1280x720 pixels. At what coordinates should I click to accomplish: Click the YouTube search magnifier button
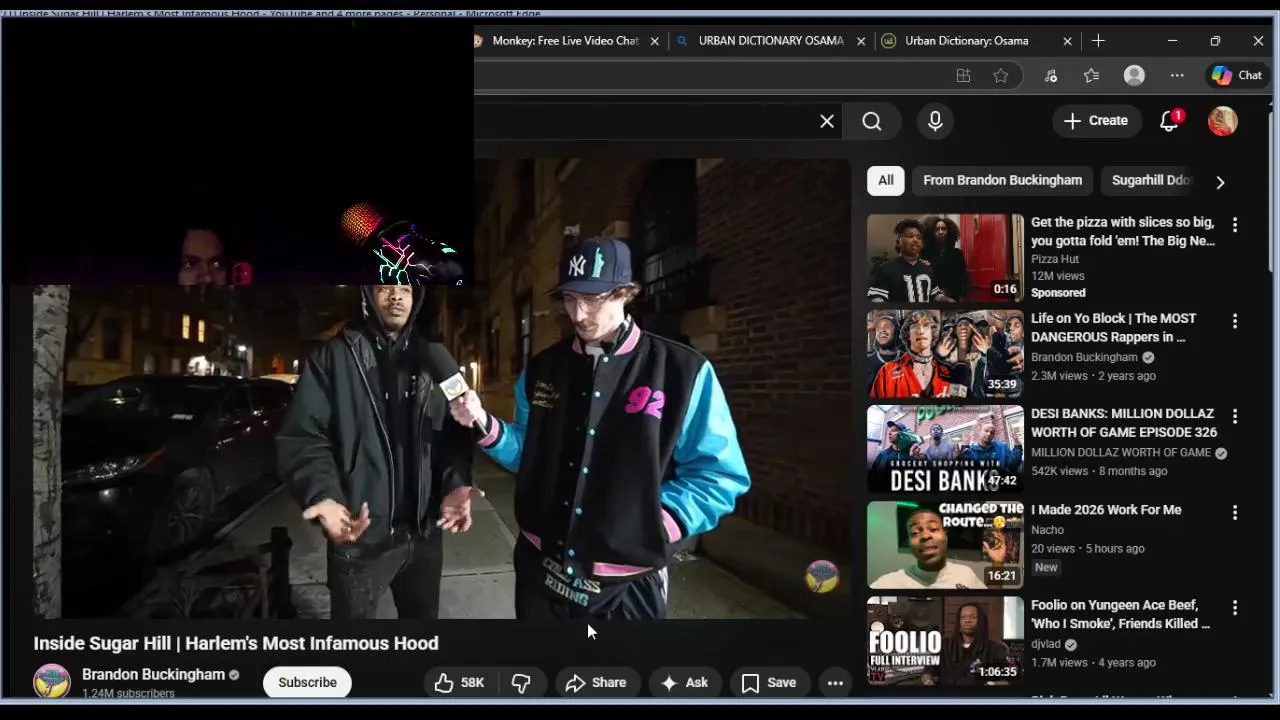coord(872,121)
